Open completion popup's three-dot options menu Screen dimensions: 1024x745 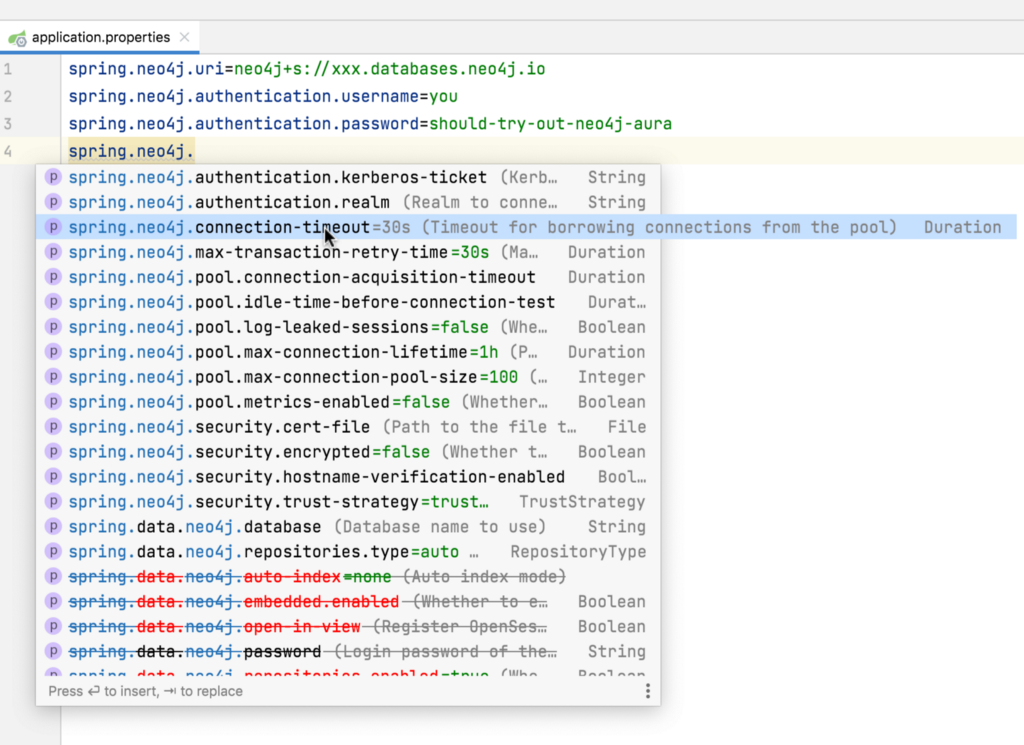pos(647,691)
